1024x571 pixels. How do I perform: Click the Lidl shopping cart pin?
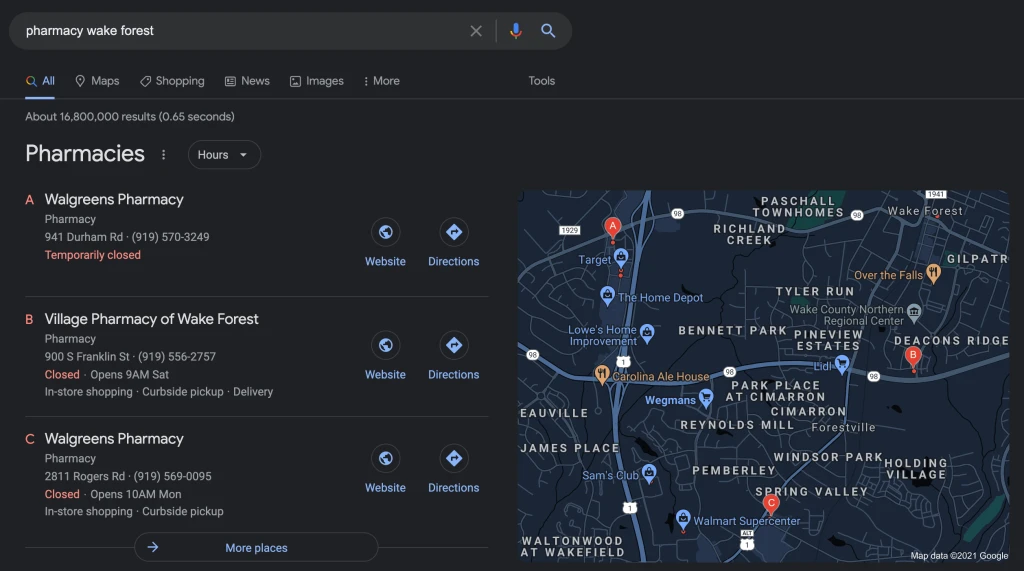(842, 364)
